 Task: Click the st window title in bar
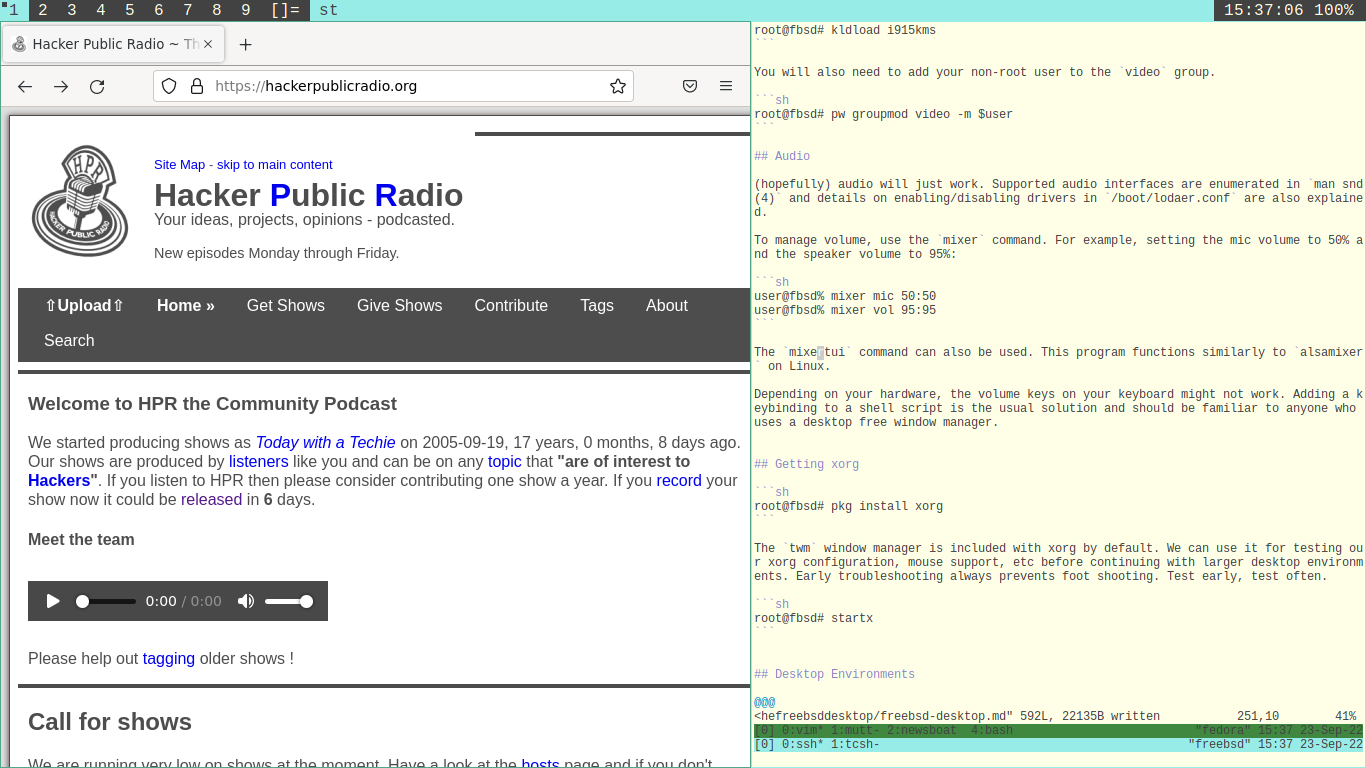328,10
